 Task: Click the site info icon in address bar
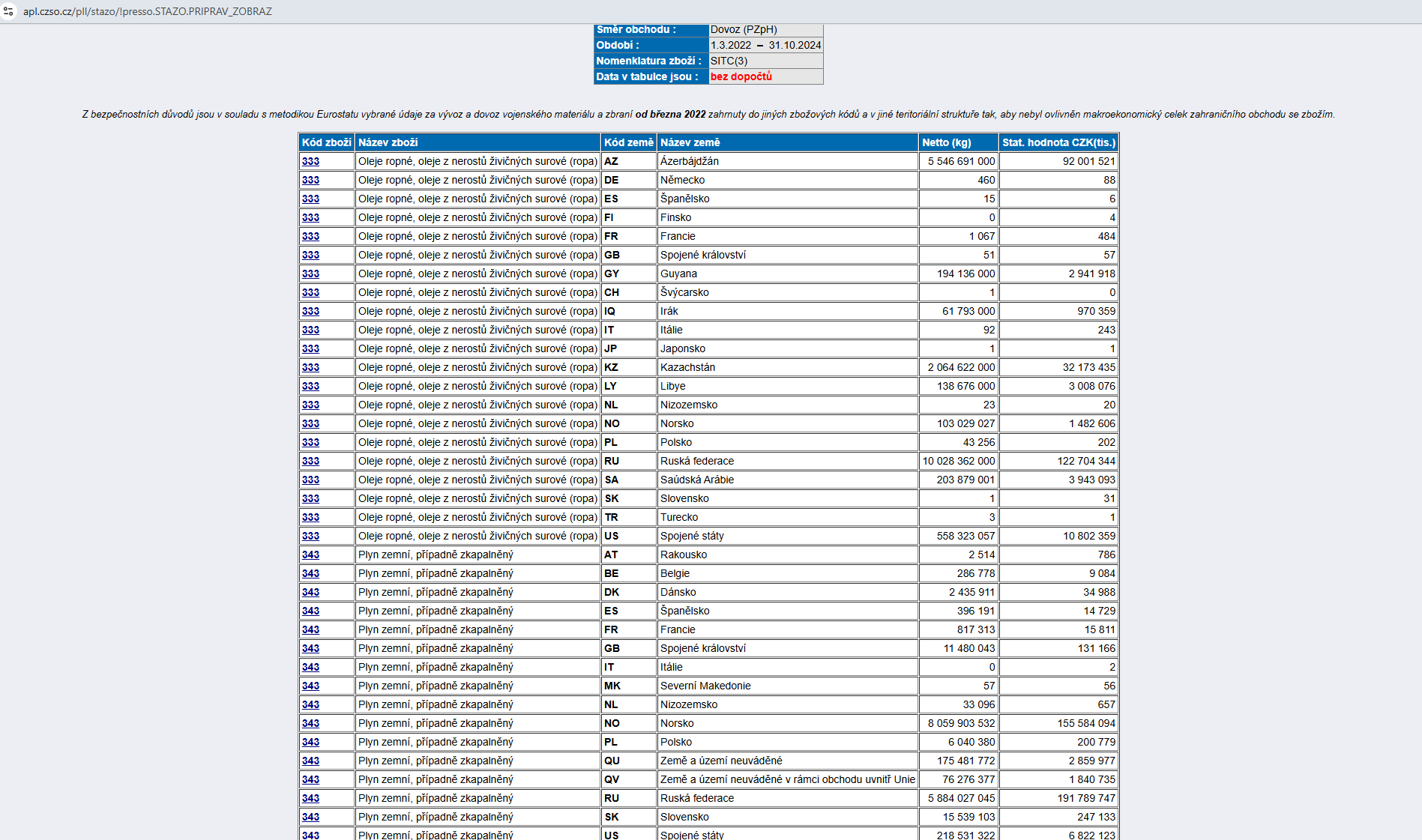pos(9,11)
